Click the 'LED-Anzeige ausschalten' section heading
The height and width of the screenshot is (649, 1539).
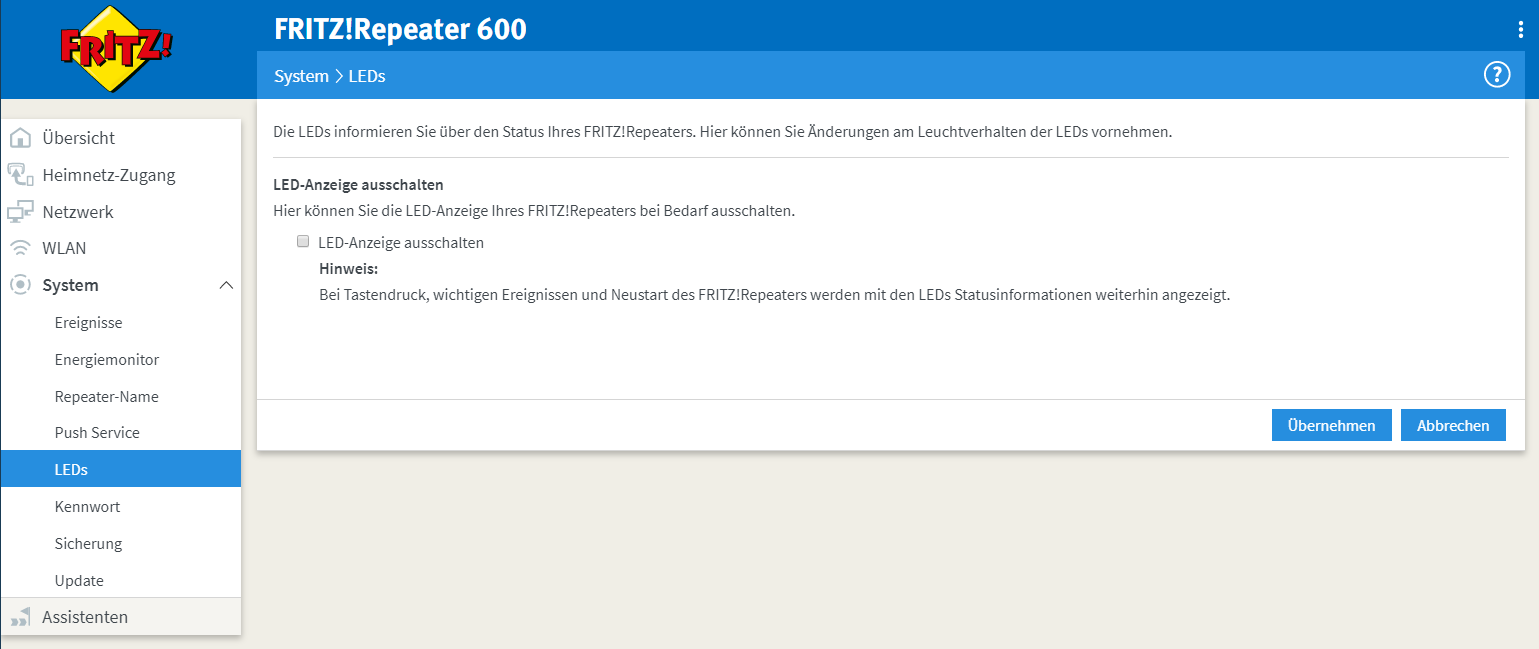[358, 185]
